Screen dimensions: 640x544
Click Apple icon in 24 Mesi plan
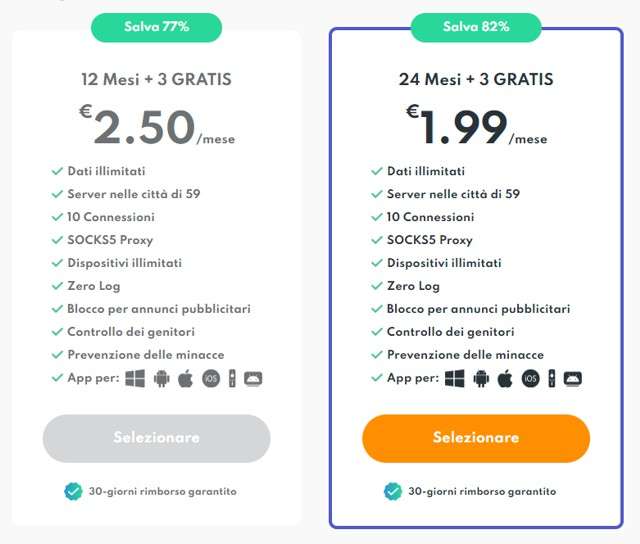505,378
